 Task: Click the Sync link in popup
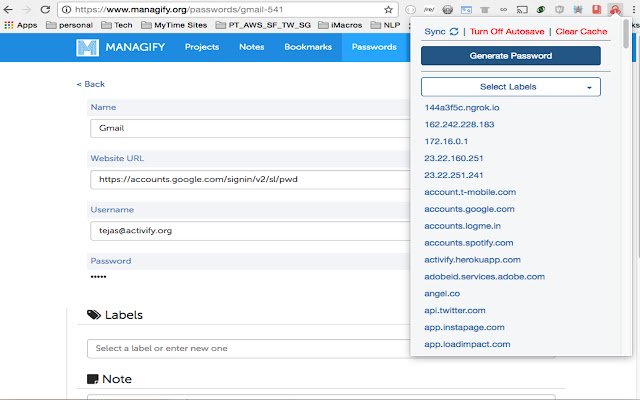coord(435,31)
